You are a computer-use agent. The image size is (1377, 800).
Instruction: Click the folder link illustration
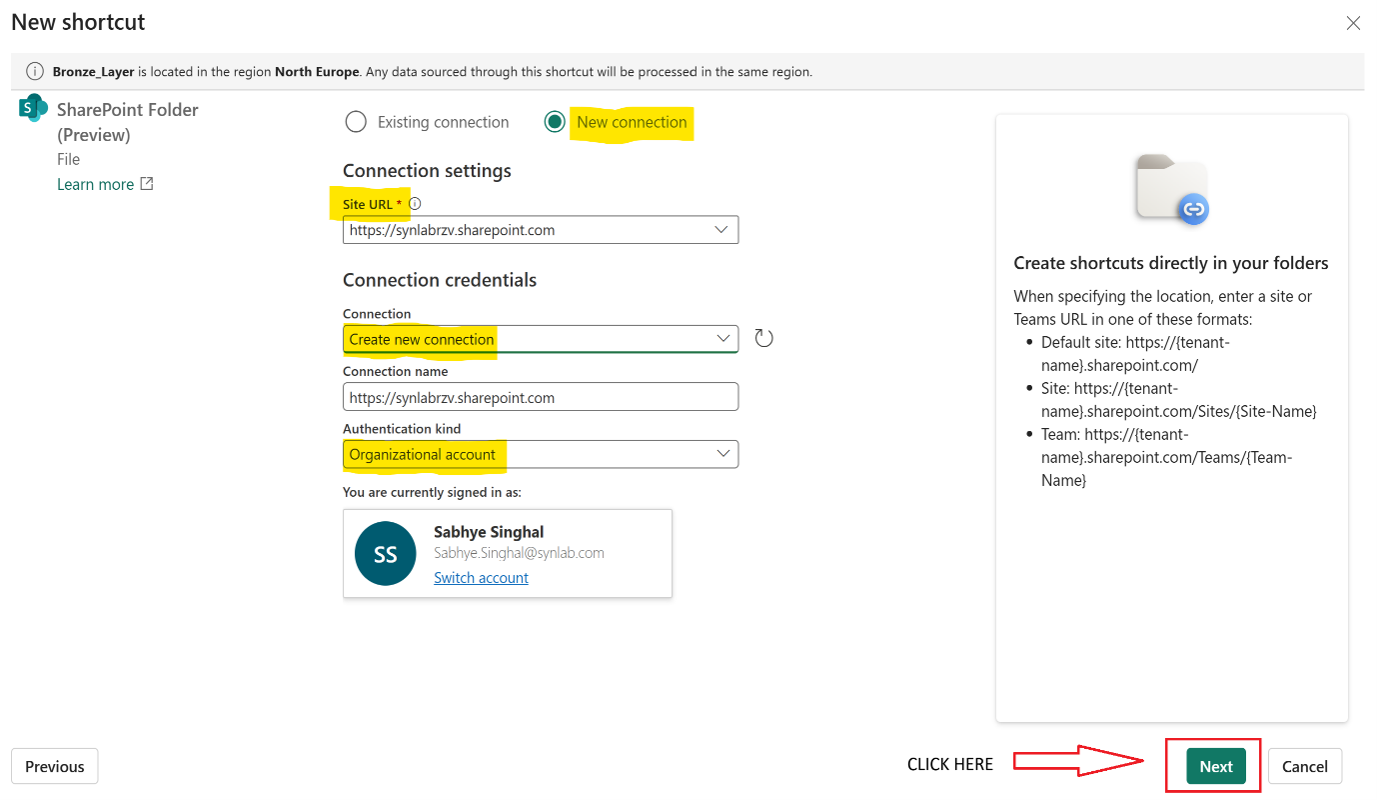pyautogui.click(x=1172, y=189)
